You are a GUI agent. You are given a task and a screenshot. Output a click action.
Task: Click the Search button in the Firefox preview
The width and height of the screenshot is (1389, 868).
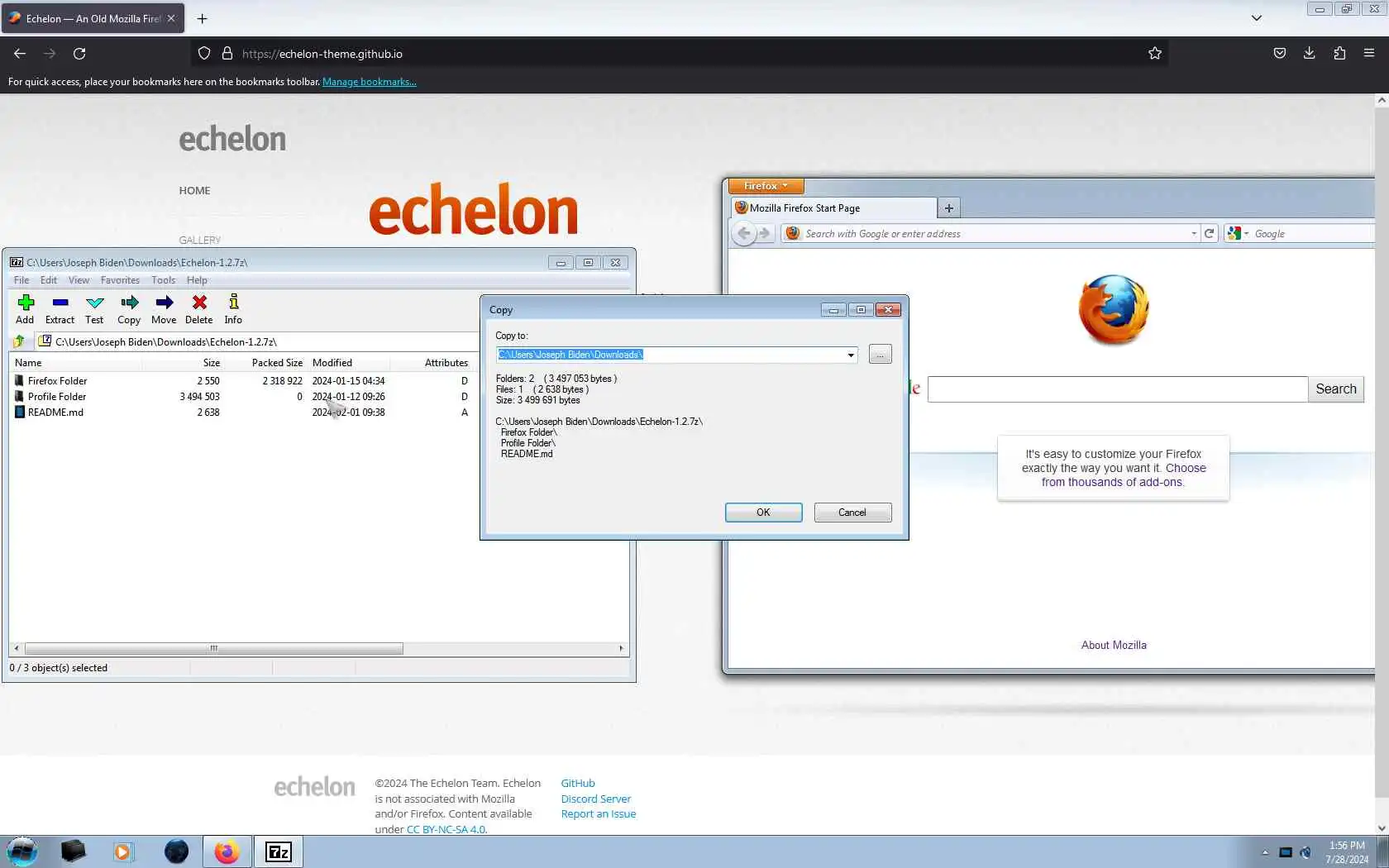pos(1336,389)
